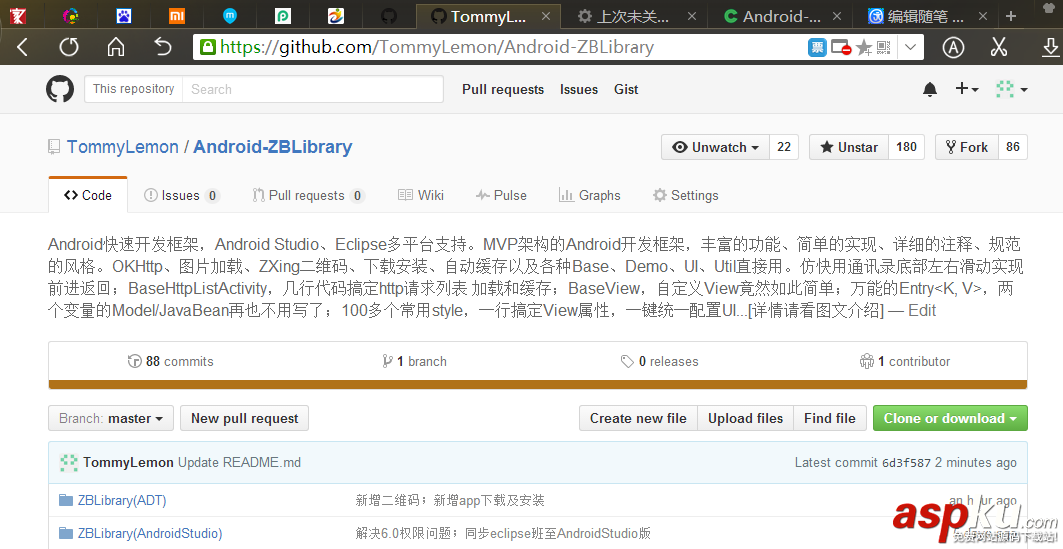This screenshot has height=549, width=1063.
Task: Click the Fork button
Action: pyautogui.click(x=967, y=147)
